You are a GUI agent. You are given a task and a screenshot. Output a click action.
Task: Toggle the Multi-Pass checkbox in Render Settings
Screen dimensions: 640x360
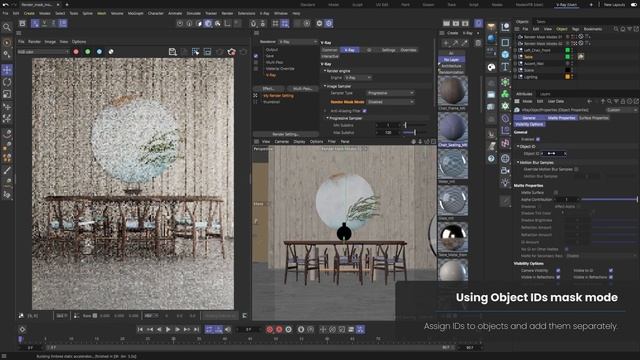point(256,62)
